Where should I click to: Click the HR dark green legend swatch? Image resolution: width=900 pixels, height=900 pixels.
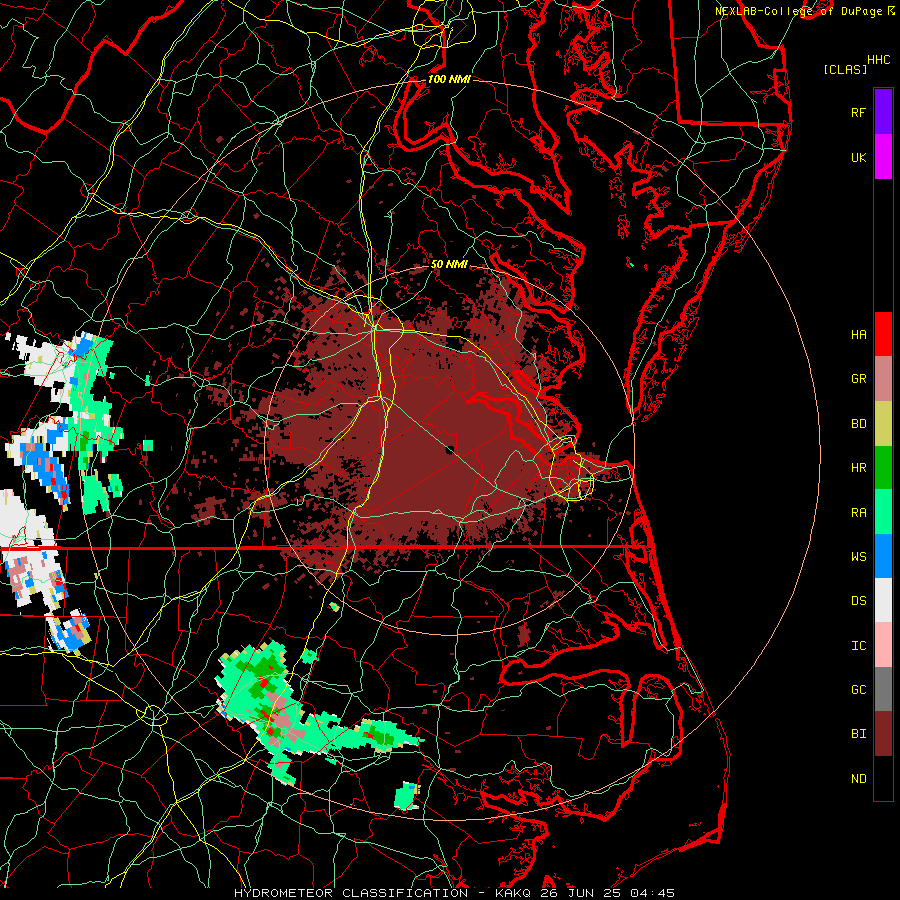click(883, 468)
